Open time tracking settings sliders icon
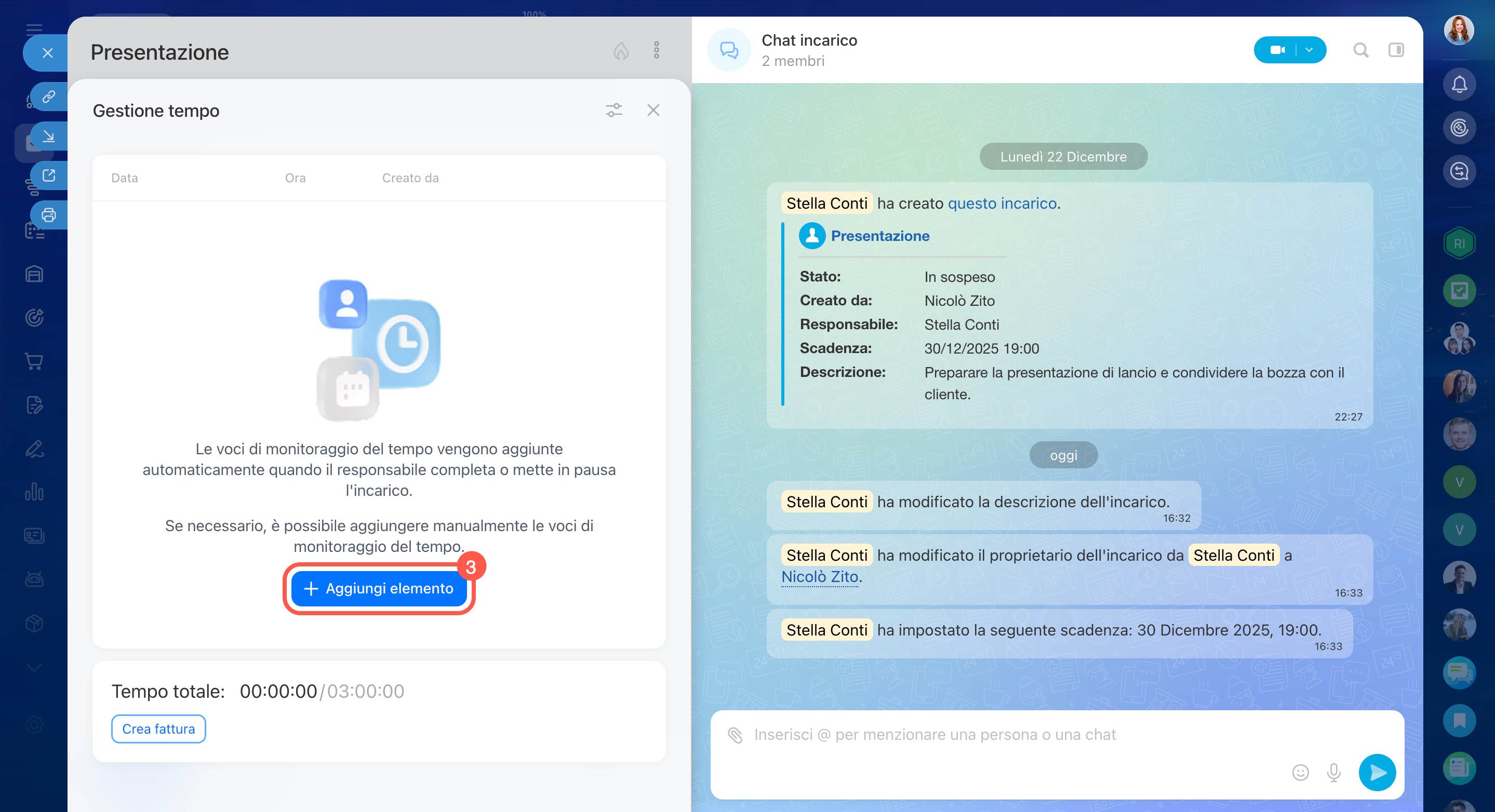Image resolution: width=1495 pixels, height=812 pixels. [613, 110]
